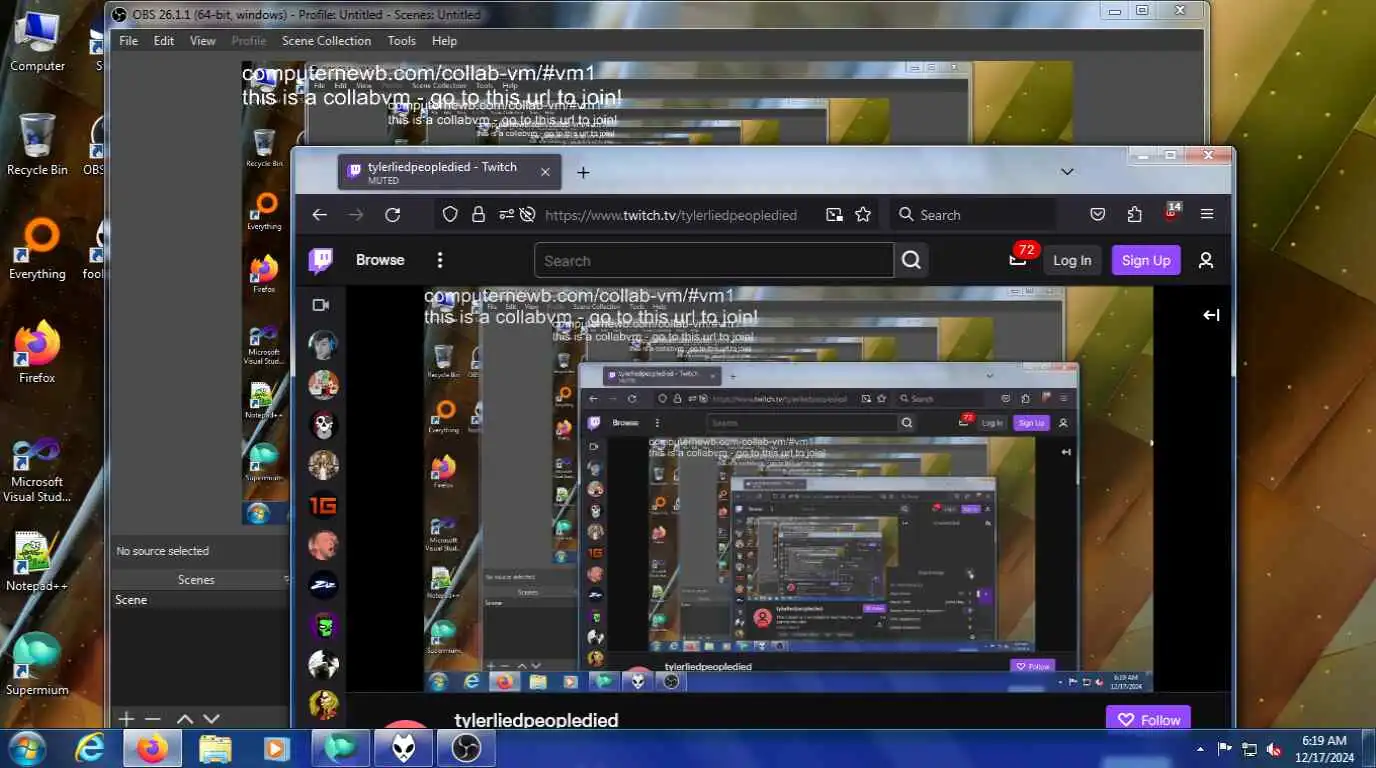This screenshot has height=768, width=1376.
Task: Click the Twitch magnifier search button
Action: (x=911, y=261)
